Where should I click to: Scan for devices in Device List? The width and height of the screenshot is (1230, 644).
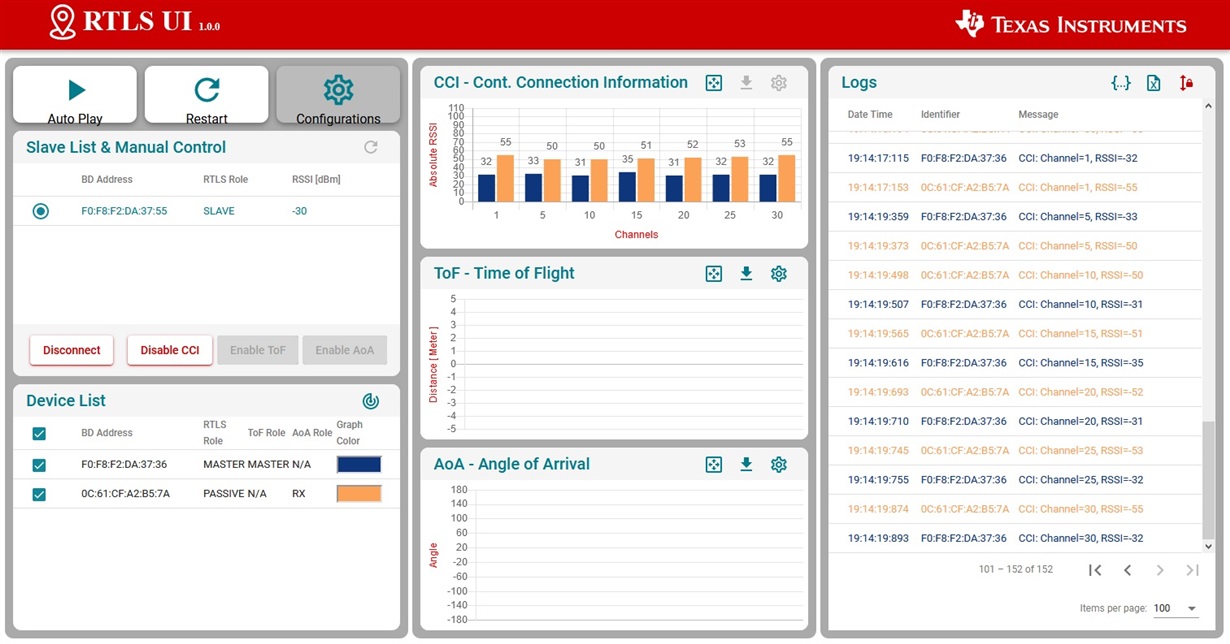(x=371, y=401)
